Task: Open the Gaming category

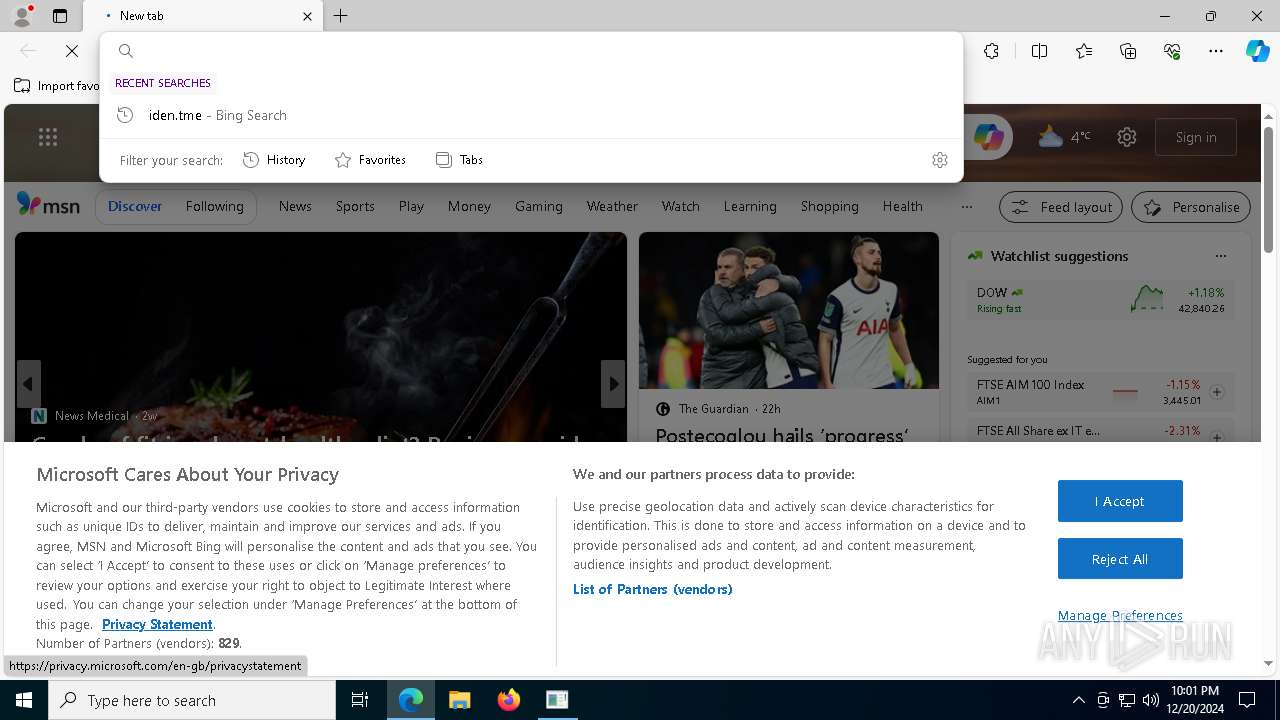Action: click(539, 206)
